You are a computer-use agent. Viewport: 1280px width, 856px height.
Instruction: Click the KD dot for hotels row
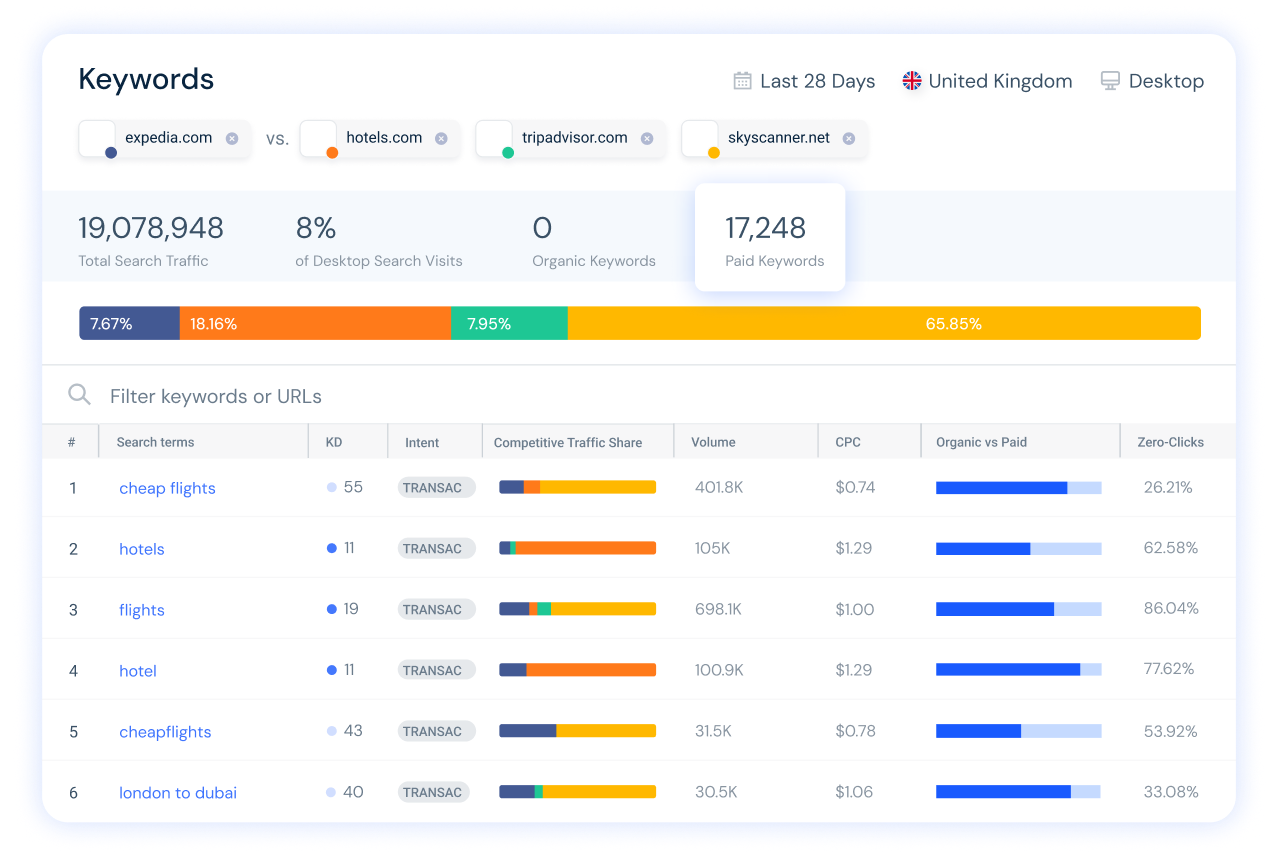point(332,548)
